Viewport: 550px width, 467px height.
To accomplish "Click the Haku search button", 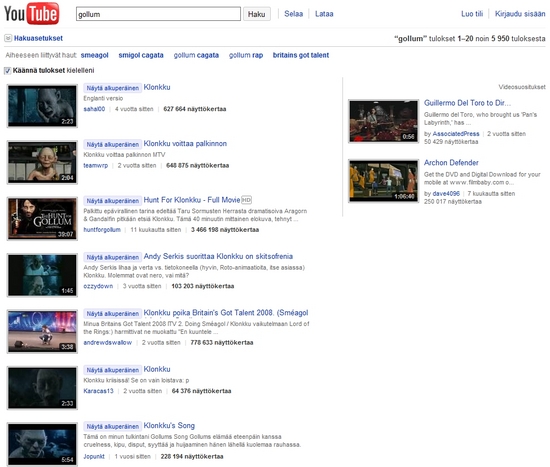I will (257, 14).
